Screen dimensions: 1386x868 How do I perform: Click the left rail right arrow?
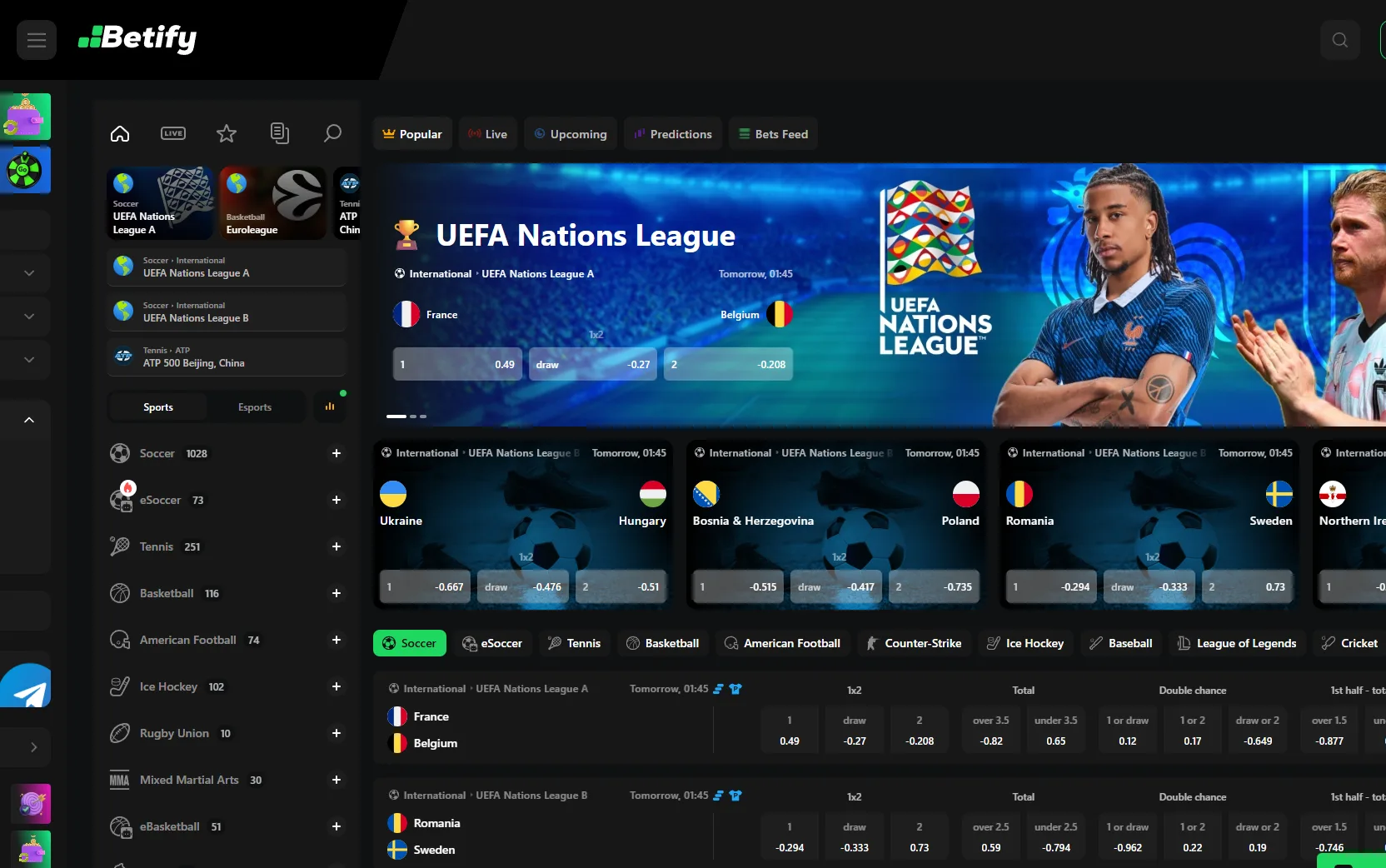coord(33,747)
